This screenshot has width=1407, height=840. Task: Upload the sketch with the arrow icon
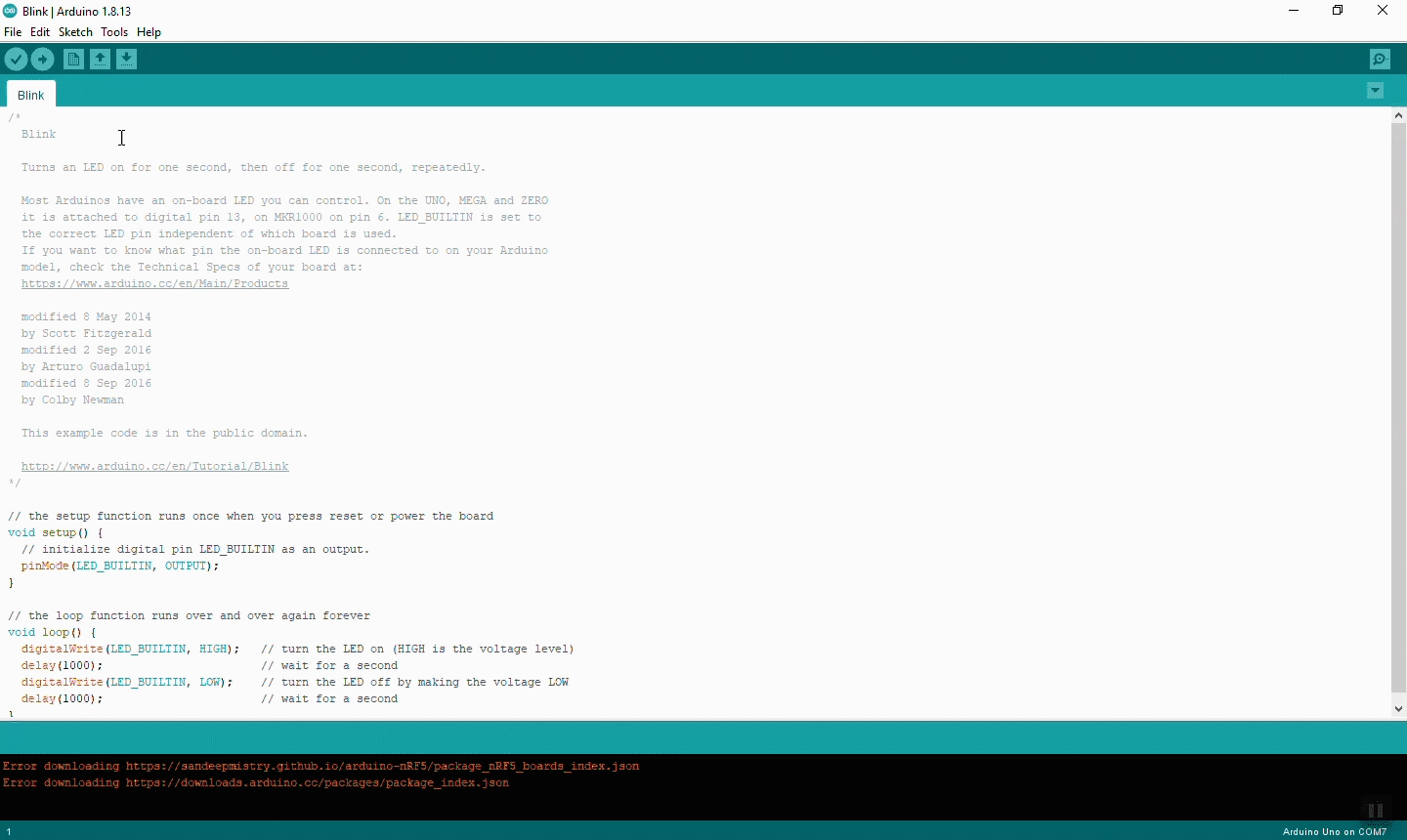pyautogui.click(x=43, y=60)
